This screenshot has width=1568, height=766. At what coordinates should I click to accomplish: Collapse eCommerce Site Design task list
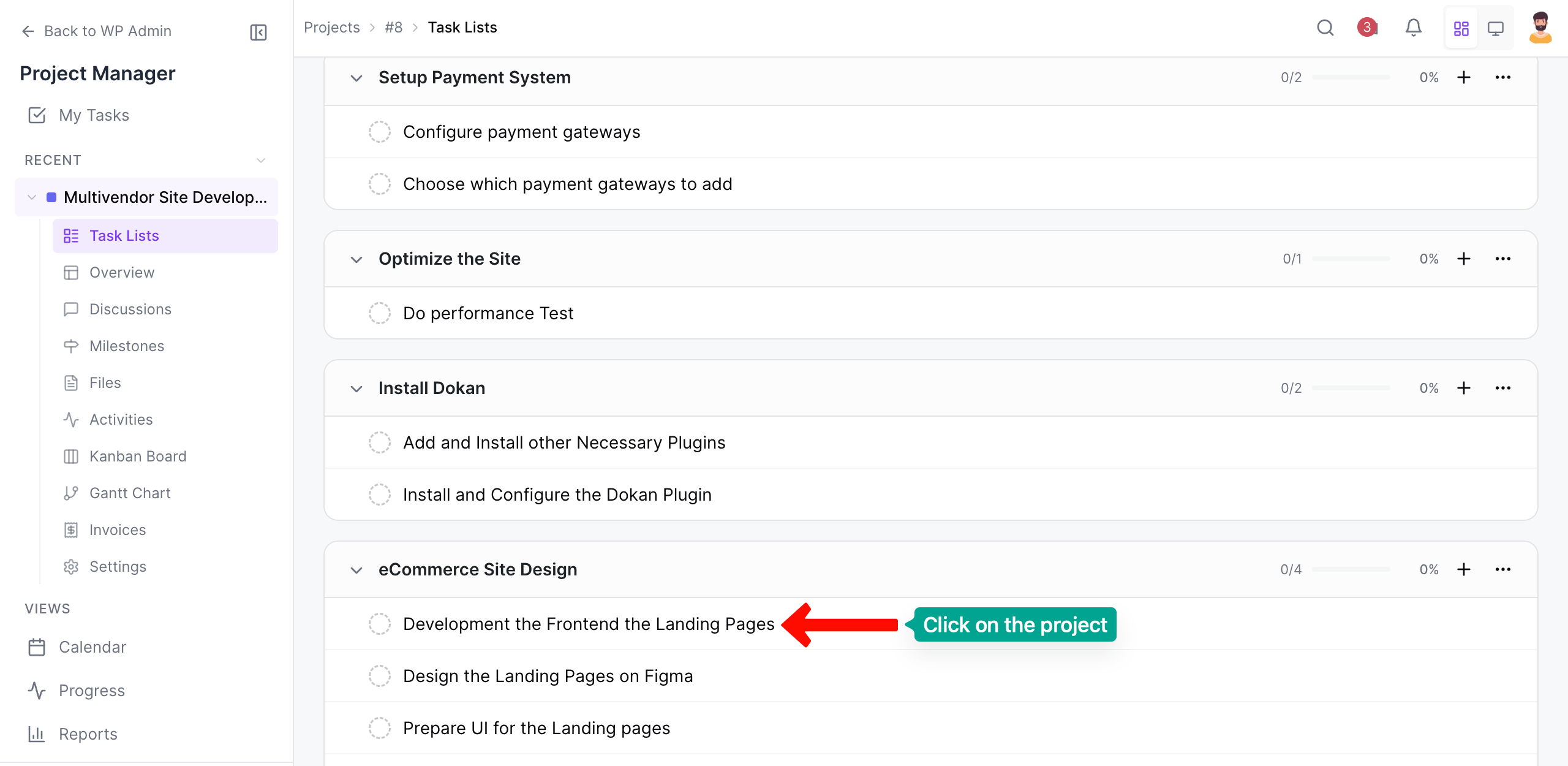(x=356, y=570)
